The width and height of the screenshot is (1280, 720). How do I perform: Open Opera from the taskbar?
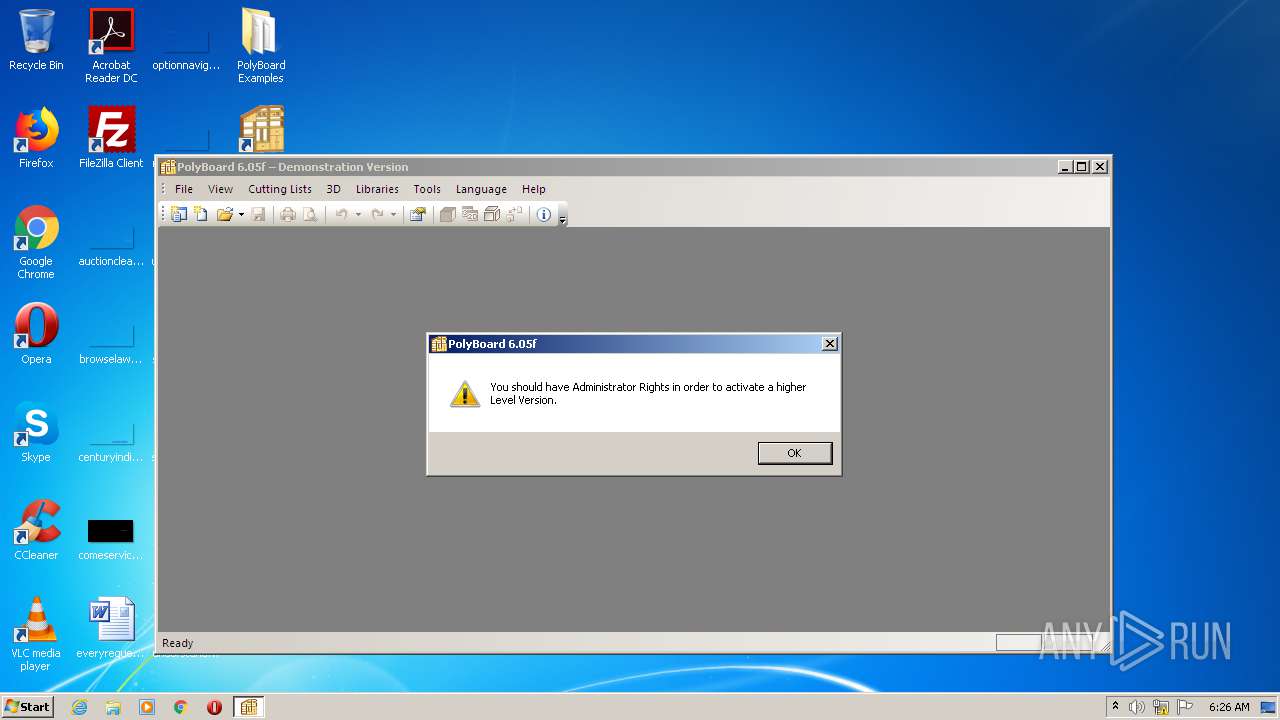coord(215,707)
